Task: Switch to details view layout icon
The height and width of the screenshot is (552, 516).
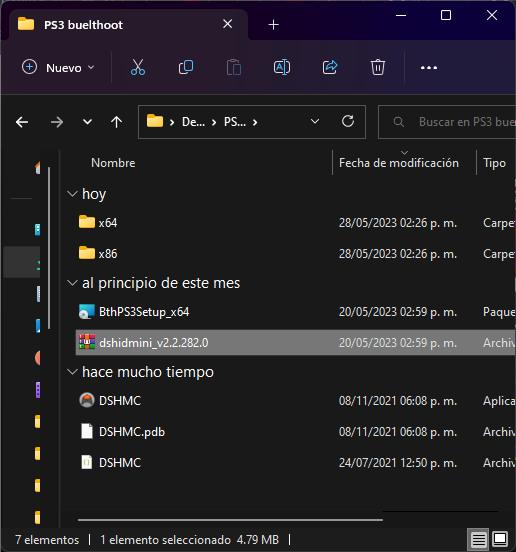Action: coord(479,539)
